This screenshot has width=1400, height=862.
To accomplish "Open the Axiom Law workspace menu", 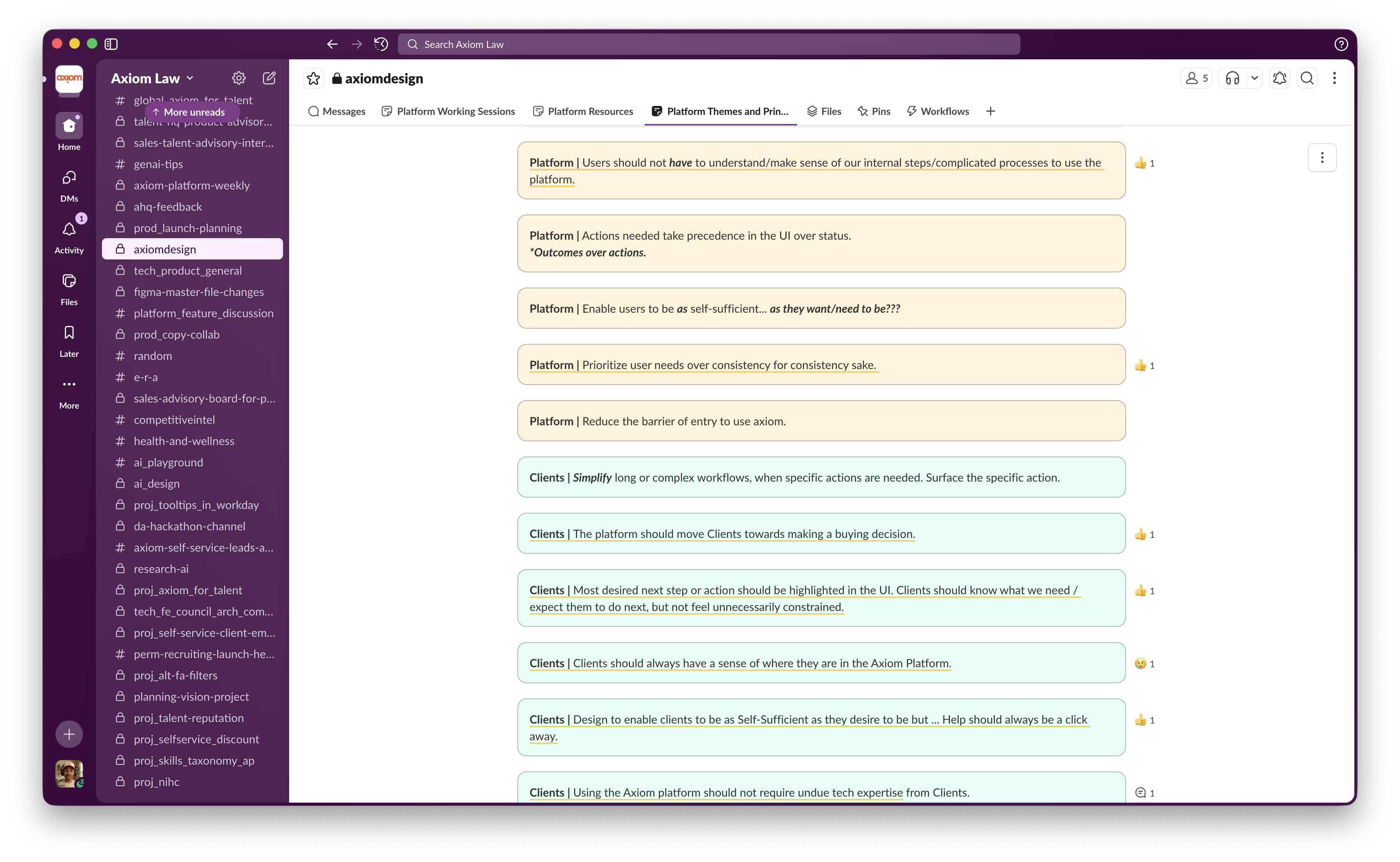I will coord(152,78).
